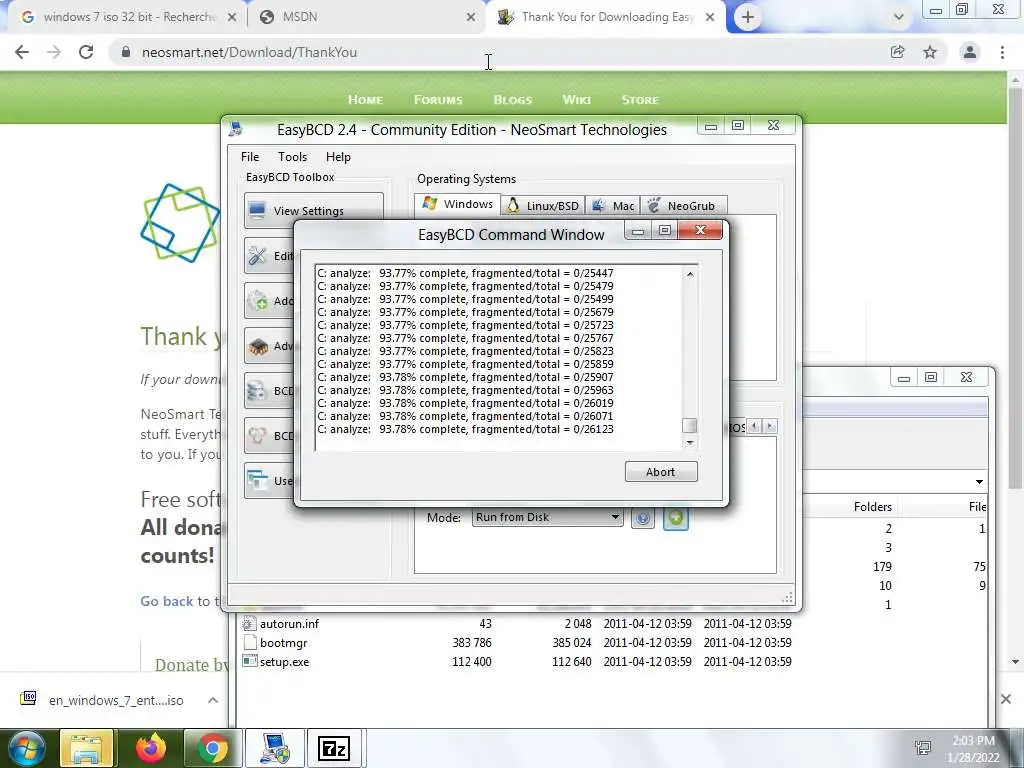Open the Blogs link on NeoSmart site
This screenshot has height=768, width=1024.
click(513, 100)
